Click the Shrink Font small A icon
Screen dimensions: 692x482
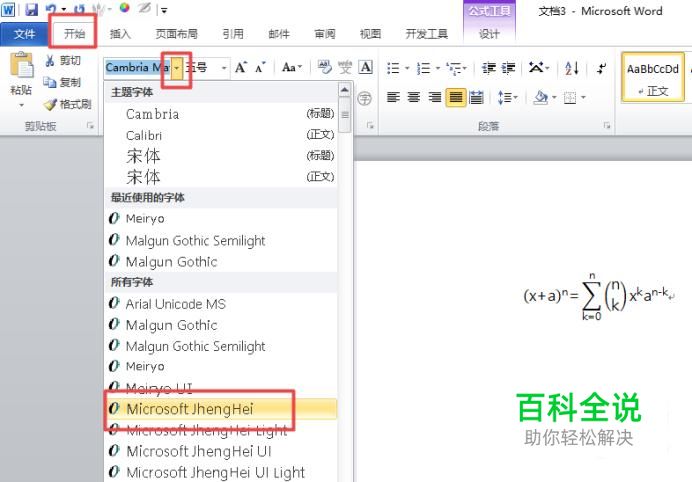pyautogui.click(x=260, y=68)
